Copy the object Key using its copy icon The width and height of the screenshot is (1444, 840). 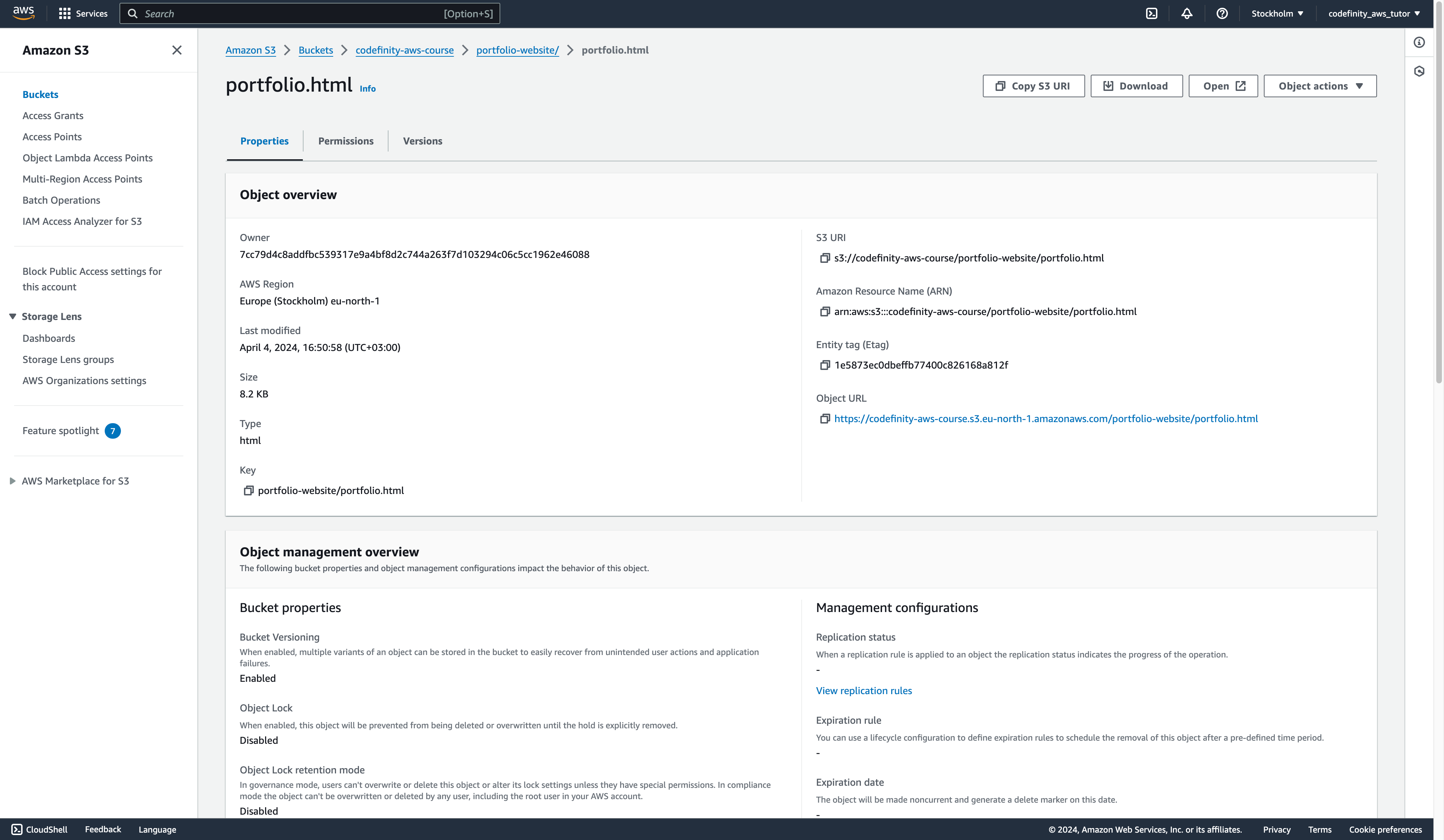coord(248,491)
